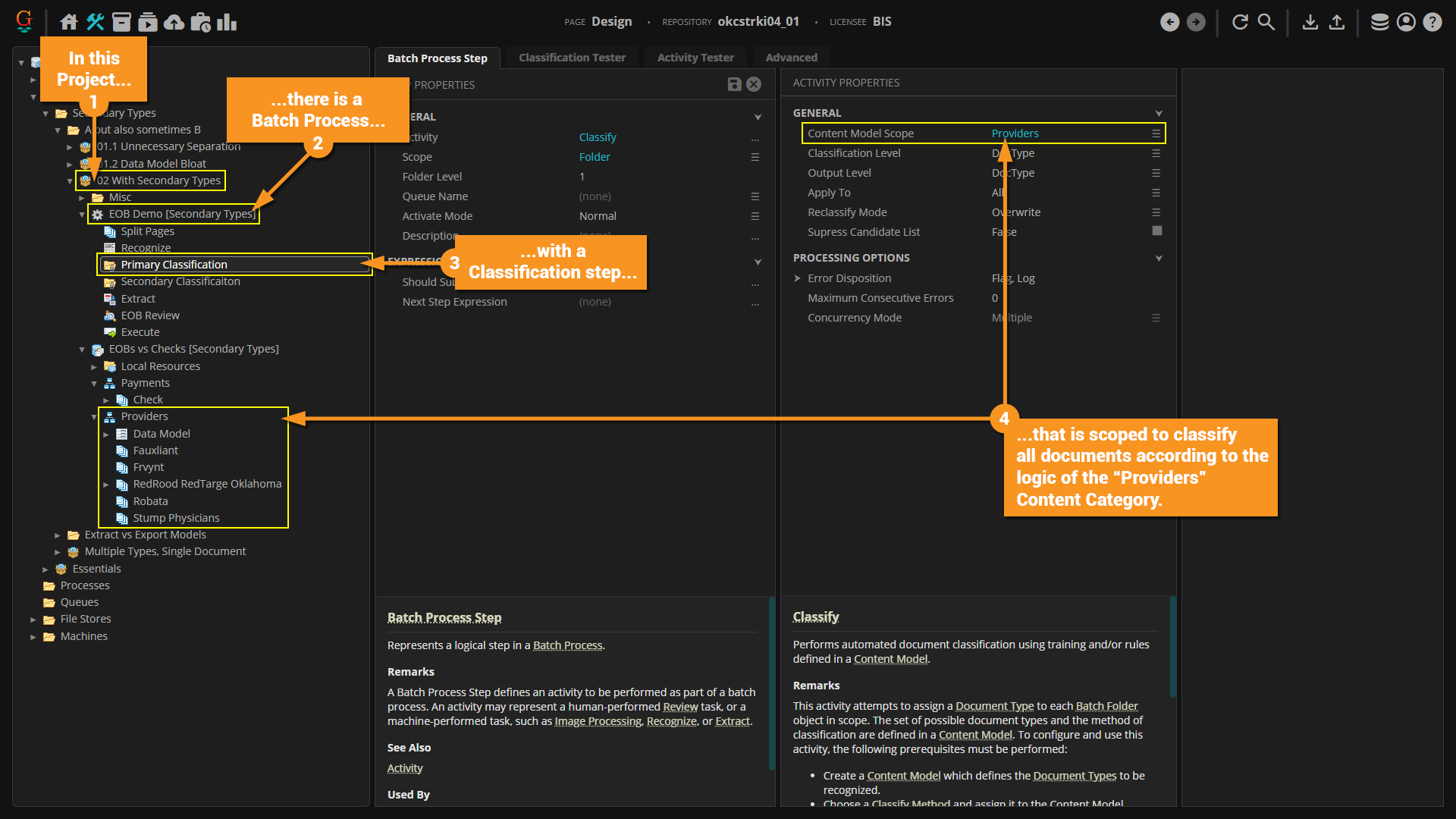Follow the Content Model link in Classify help
This screenshot has height=819, width=1456.
coord(890,659)
